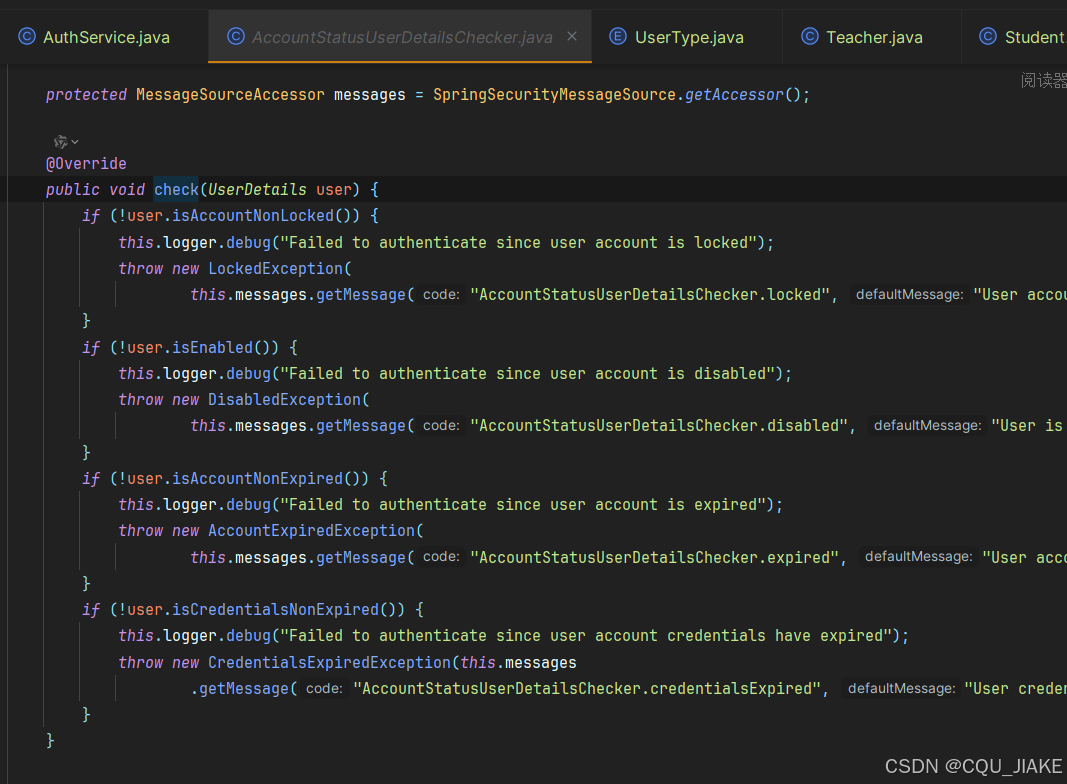1067x784 pixels.
Task: Open the inlay actions icon above @Override
Action: [65, 142]
